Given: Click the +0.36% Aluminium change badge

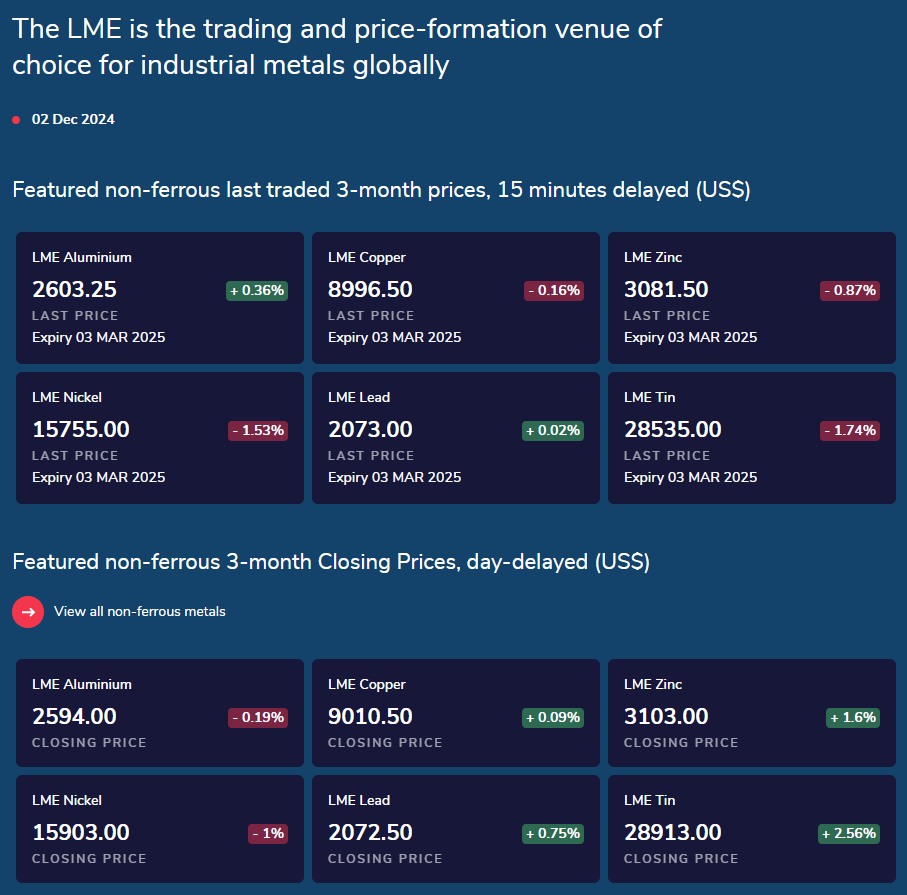Looking at the screenshot, I should coord(257,290).
